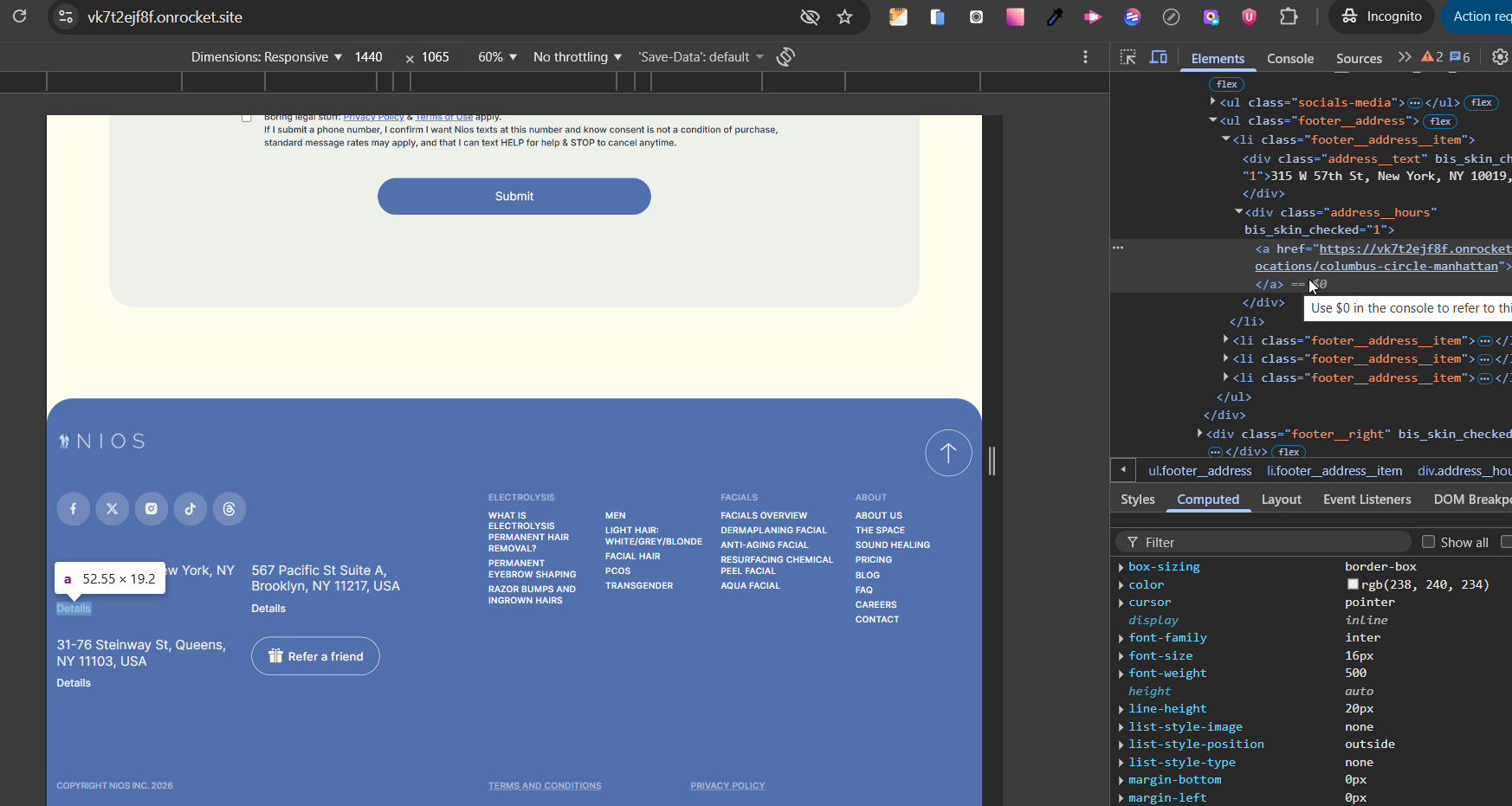Click the Submit button
The image size is (1512, 806).
pos(514,197)
